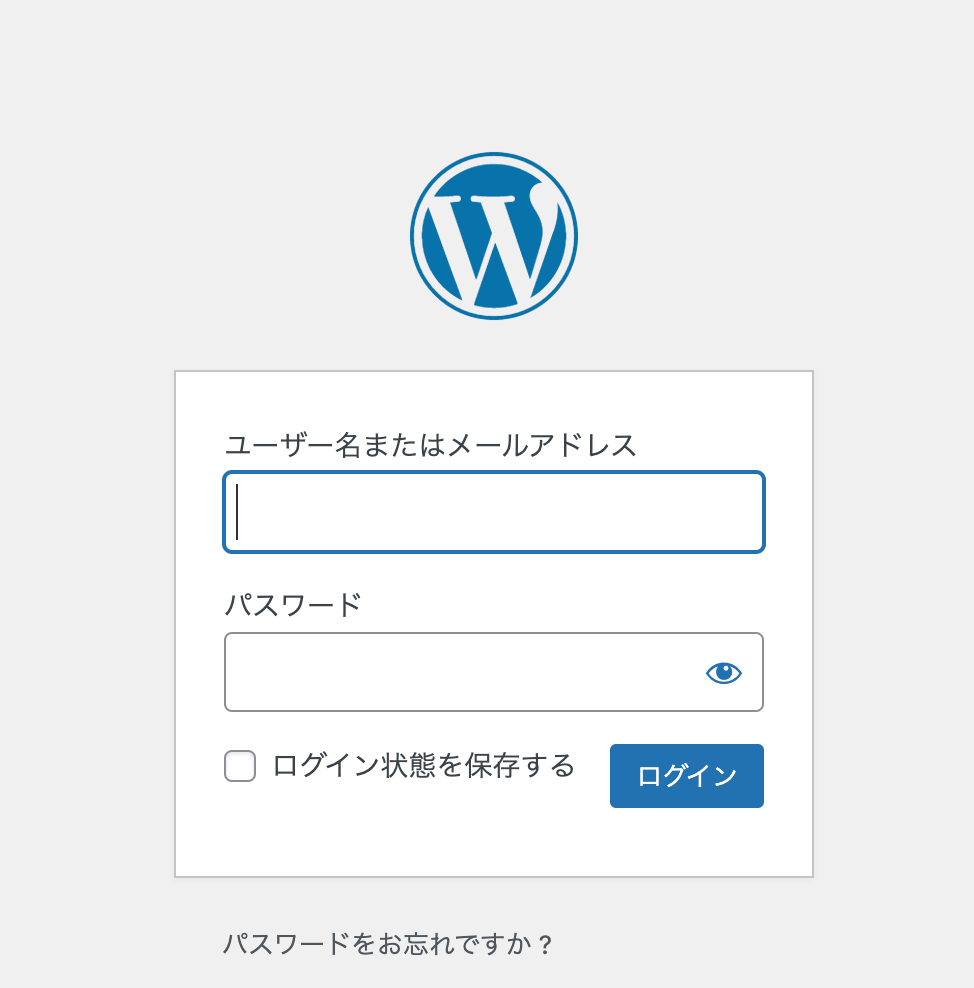The height and width of the screenshot is (988, 974).
Task: Toggle password visibility in password field
Action: tap(724, 673)
